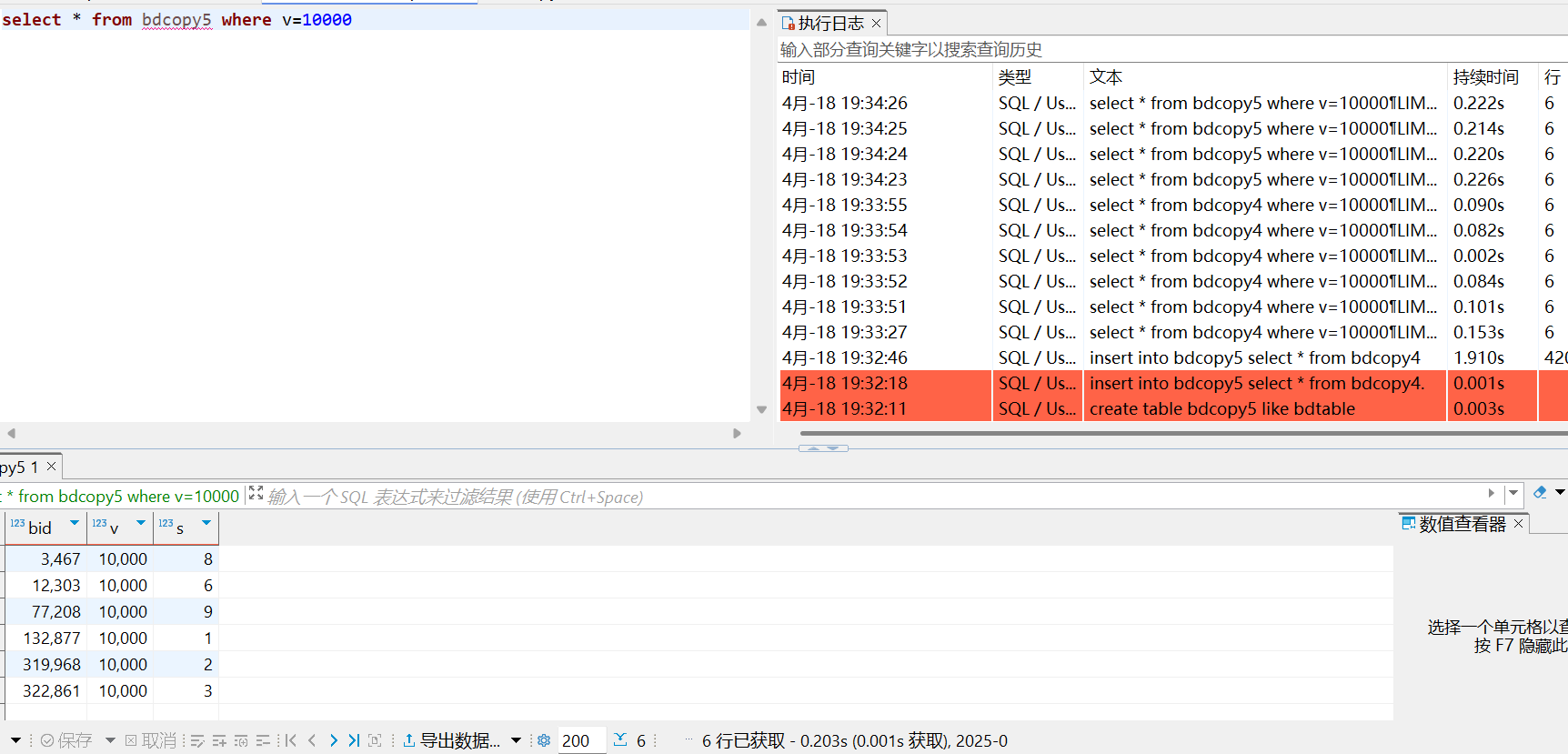Open the s column filter dropdown

click(206, 523)
